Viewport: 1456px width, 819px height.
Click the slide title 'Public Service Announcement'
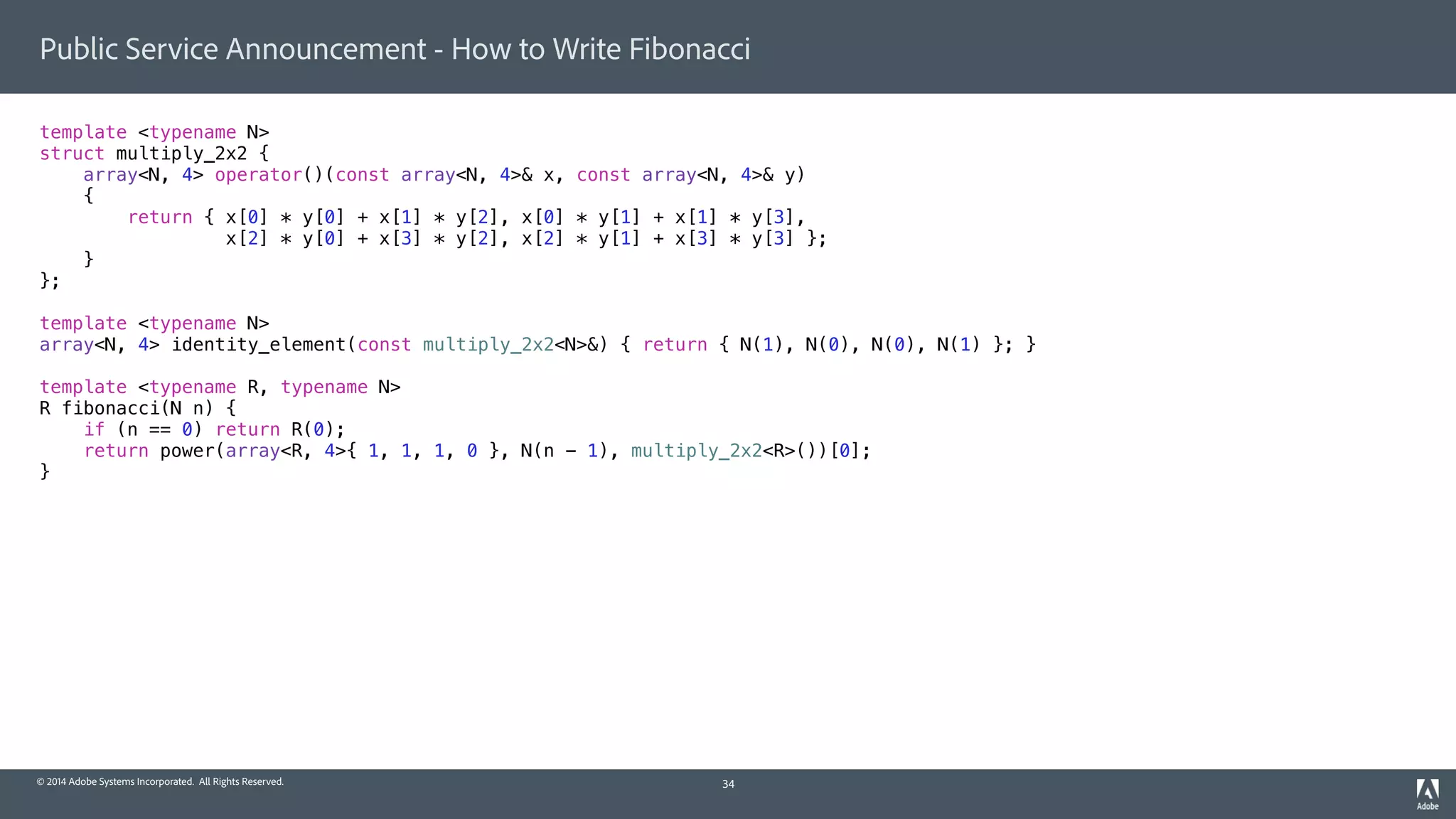click(x=232, y=49)
